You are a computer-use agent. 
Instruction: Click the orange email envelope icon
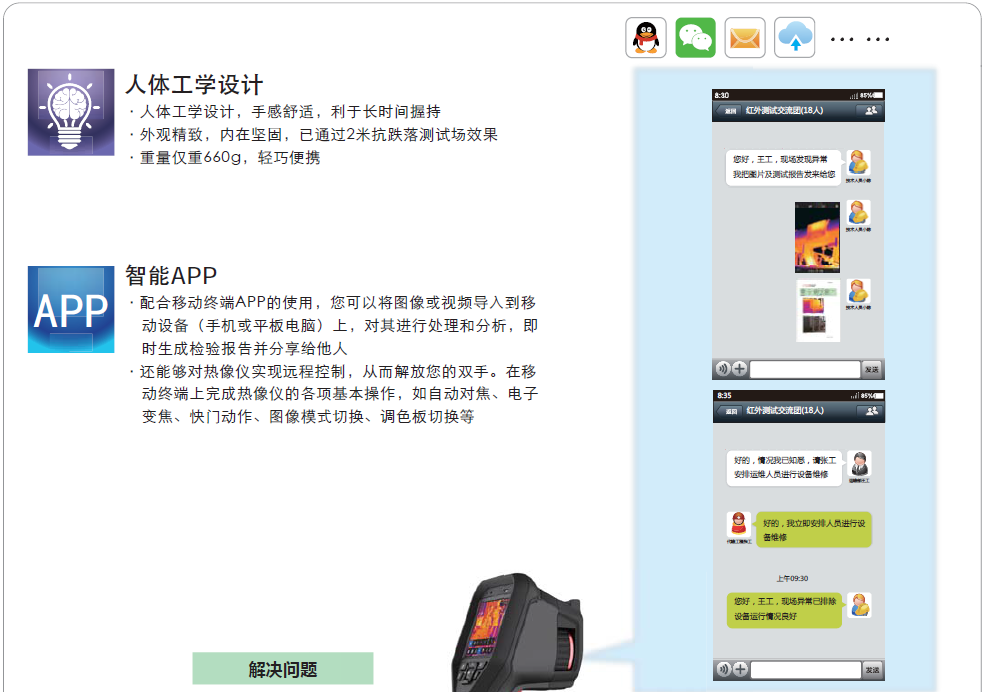tap(745, 38)
